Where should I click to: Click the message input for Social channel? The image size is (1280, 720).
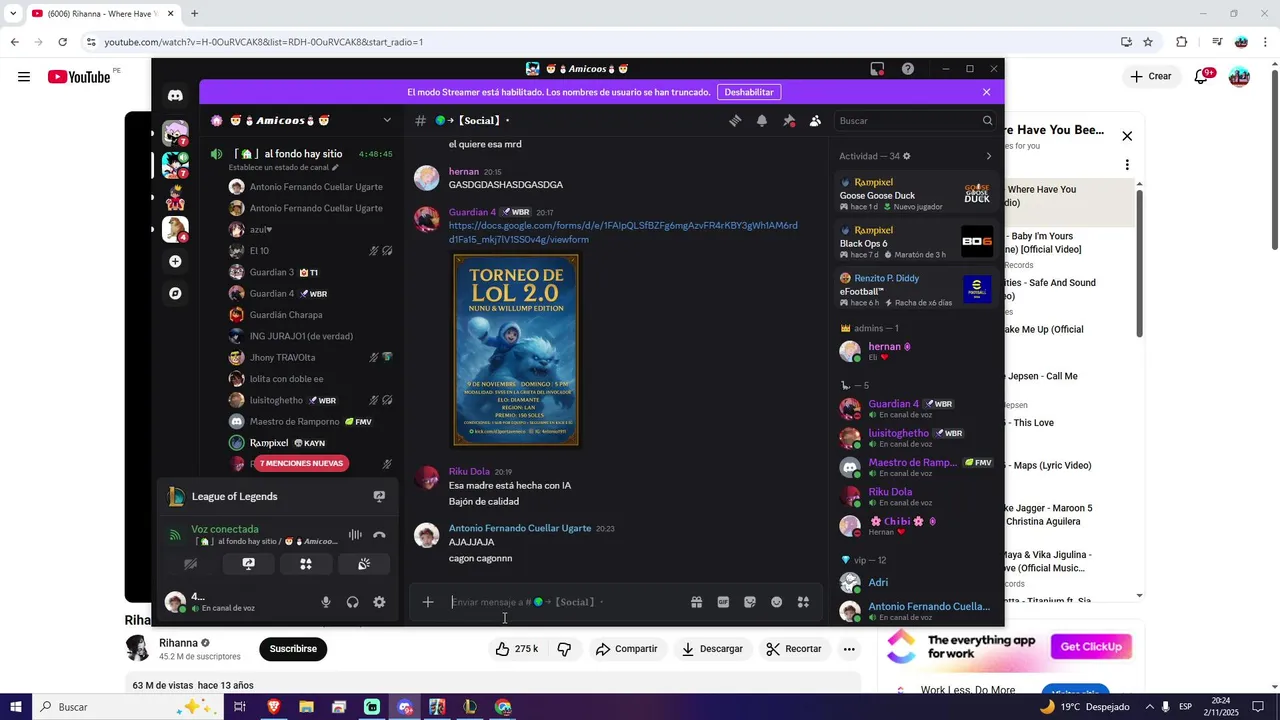click(565, 602)
